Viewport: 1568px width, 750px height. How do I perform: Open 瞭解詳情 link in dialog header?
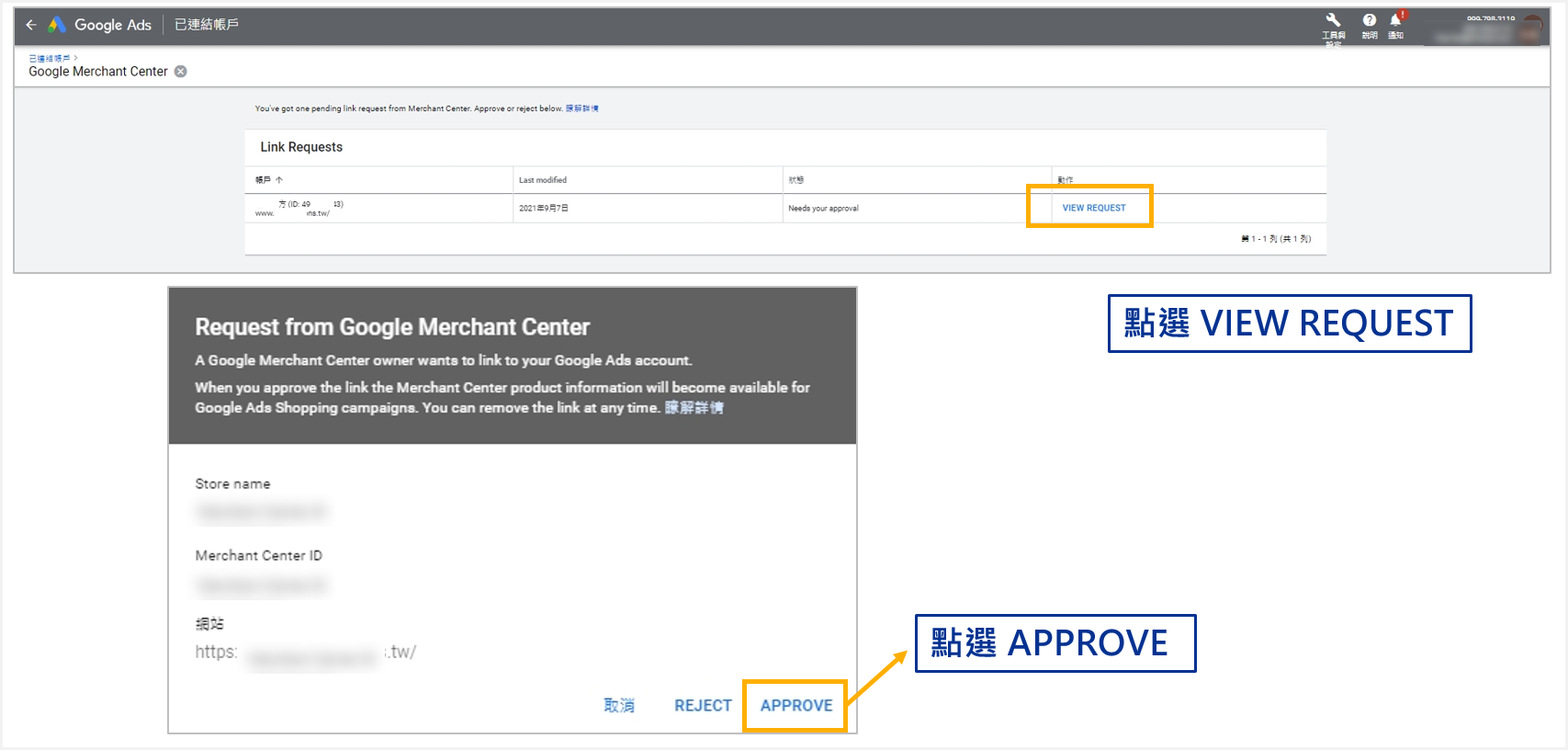tap(694, 408)
